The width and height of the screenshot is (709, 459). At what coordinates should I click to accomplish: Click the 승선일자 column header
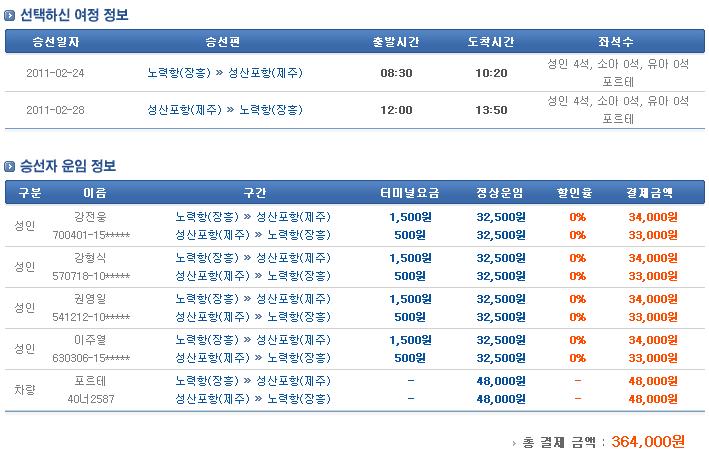tap(56, 41)
